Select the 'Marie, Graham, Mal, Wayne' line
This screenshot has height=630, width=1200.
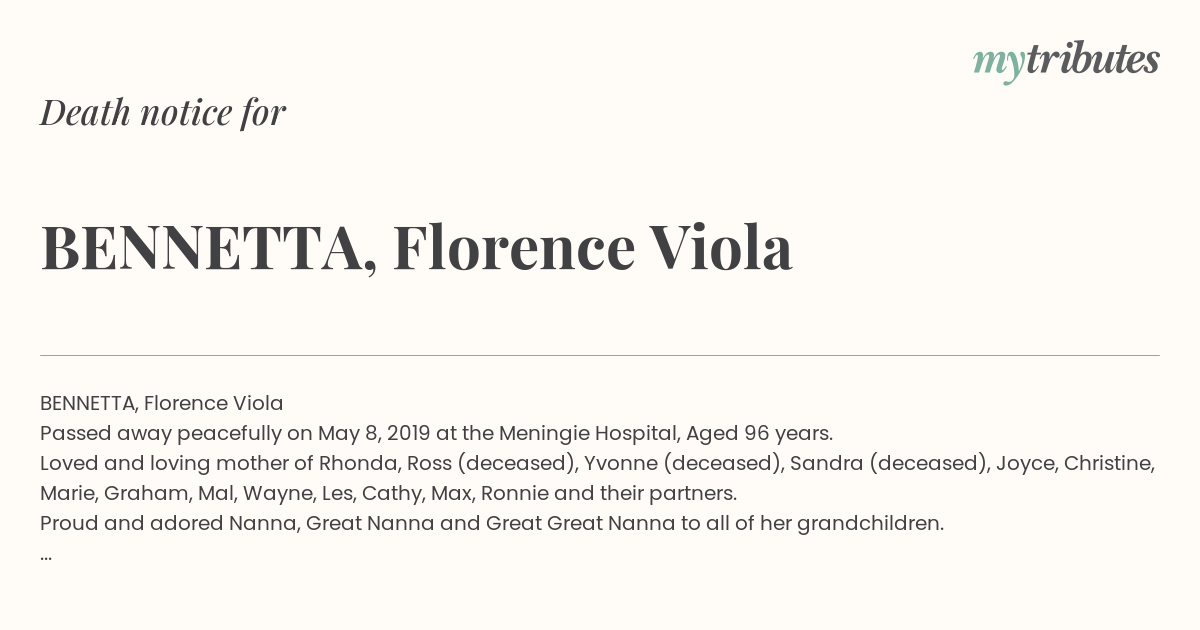point(388,493)
